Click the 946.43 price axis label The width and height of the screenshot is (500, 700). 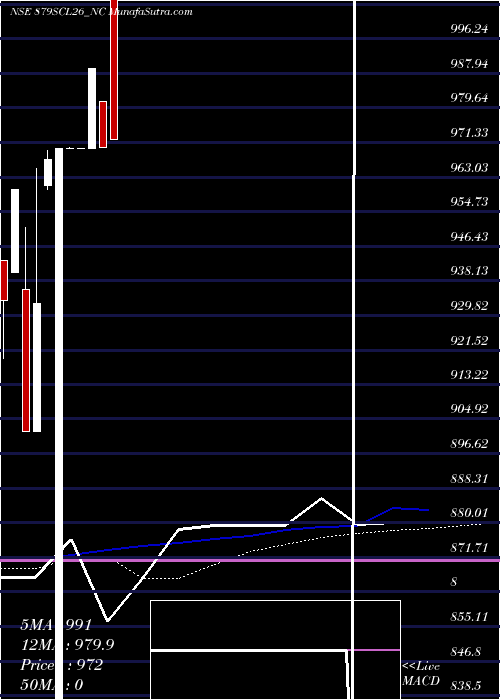pos(469,236)
